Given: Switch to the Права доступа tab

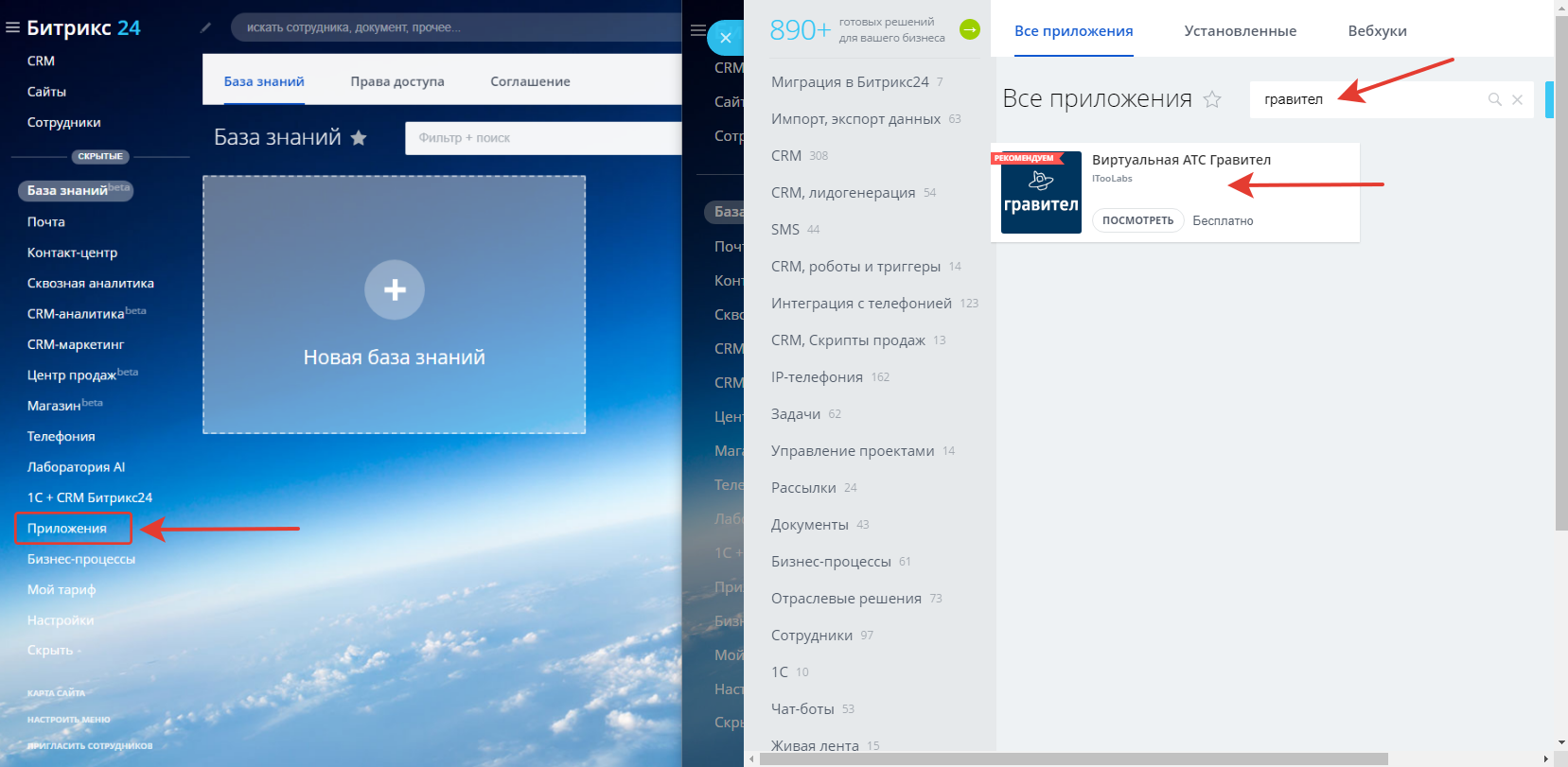Looking at the screenshot, I should (x=397, y=81).
